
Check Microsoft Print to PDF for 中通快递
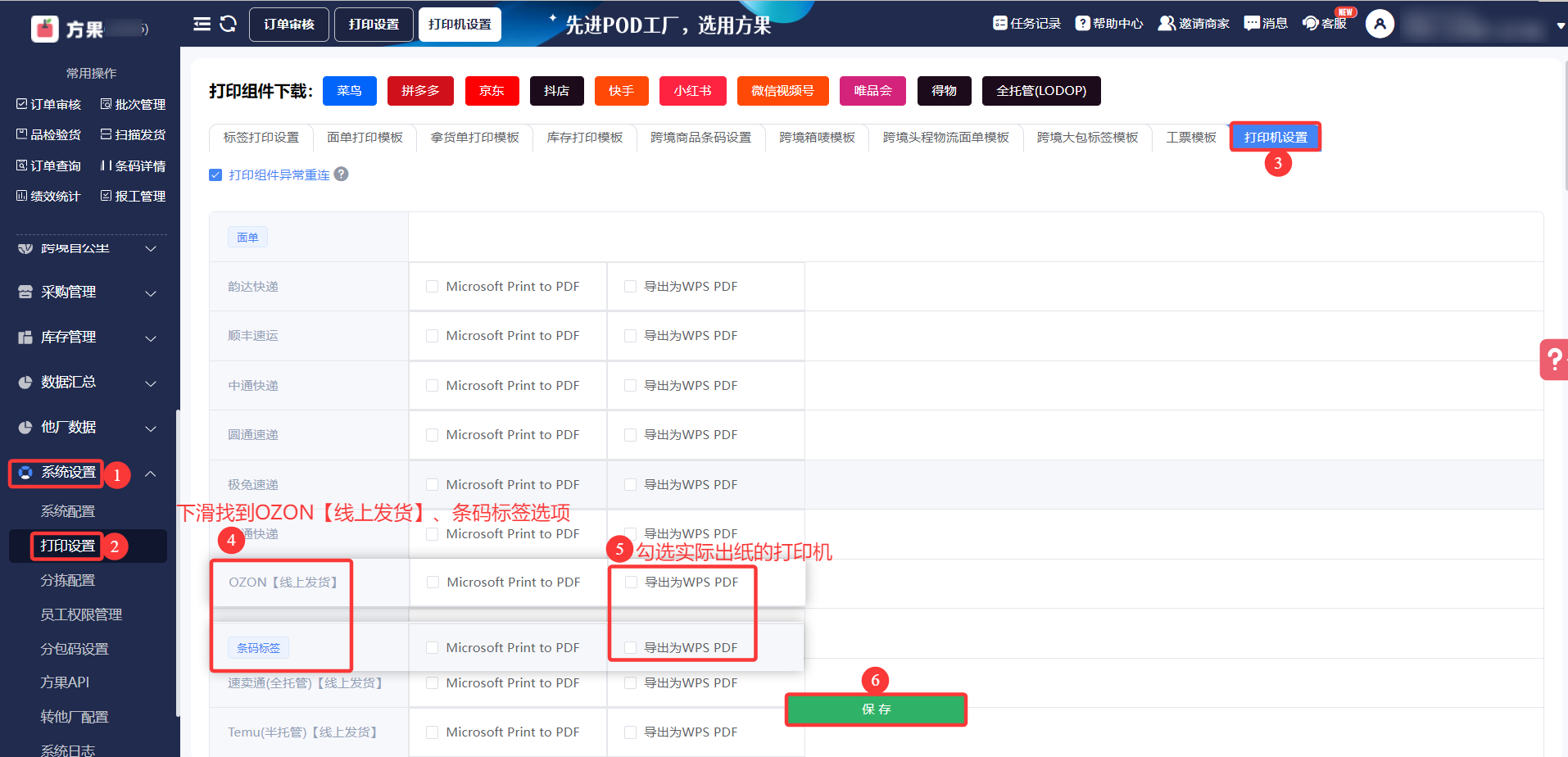[432, 385]
